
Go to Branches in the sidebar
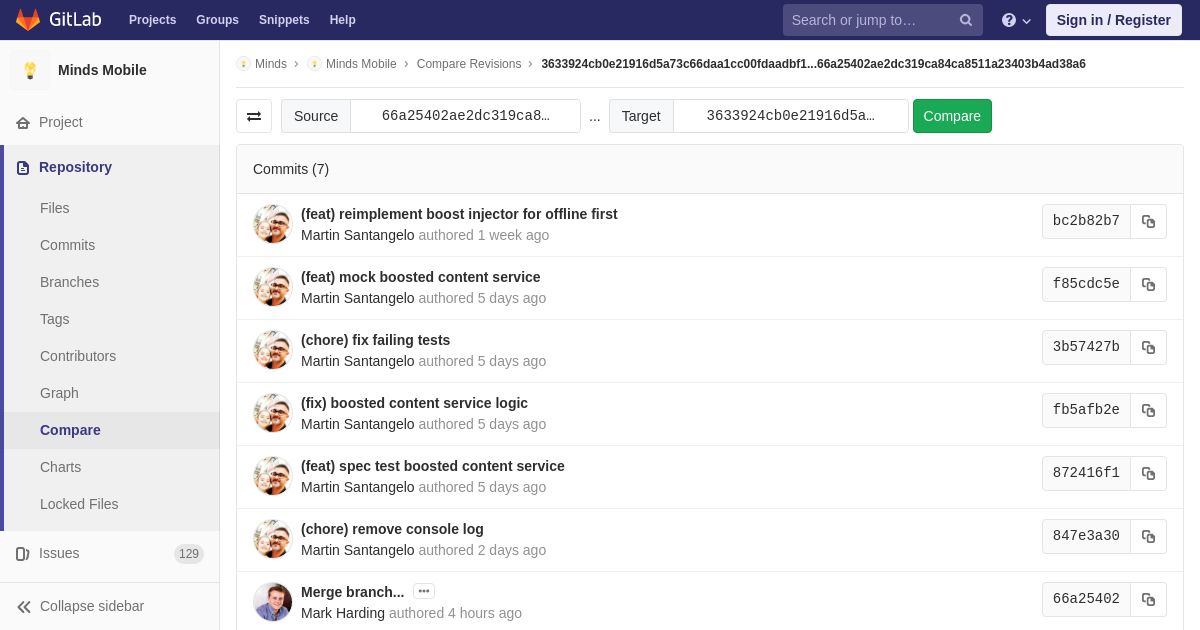point(69,282)
